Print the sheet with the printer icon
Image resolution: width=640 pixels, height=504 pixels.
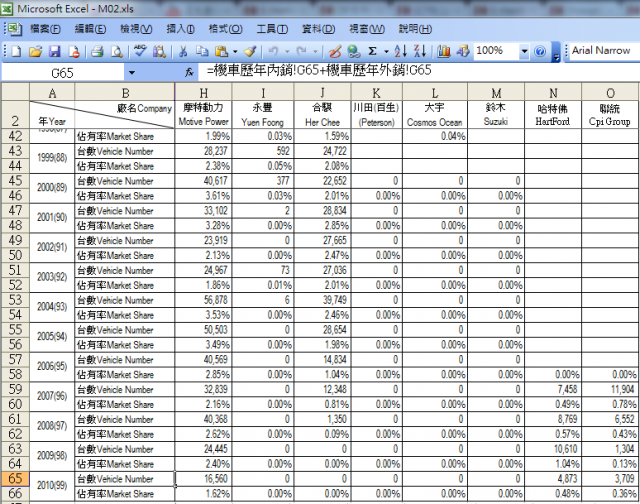coord(97,51)
